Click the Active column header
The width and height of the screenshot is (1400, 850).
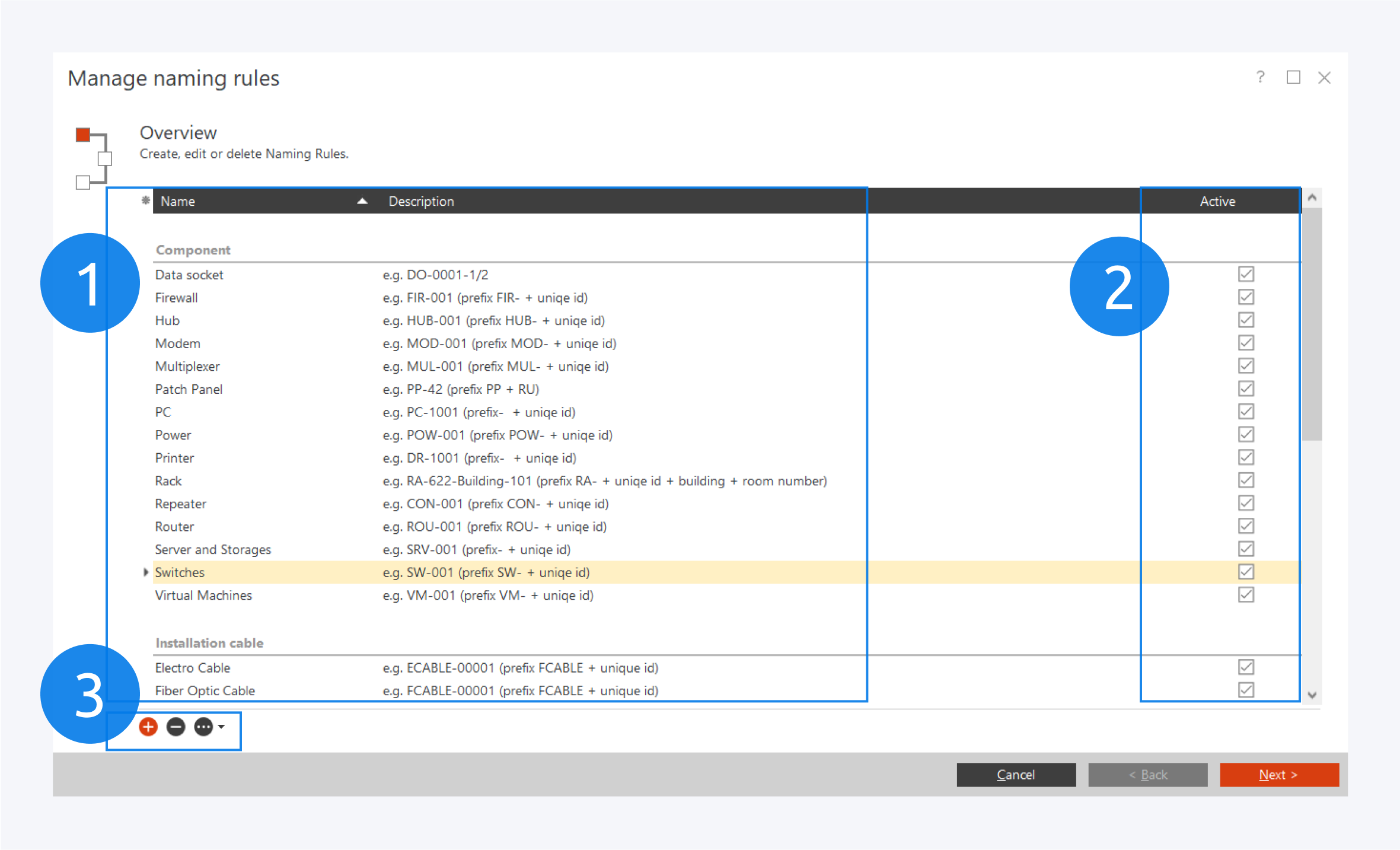(x=1217, y=201)
